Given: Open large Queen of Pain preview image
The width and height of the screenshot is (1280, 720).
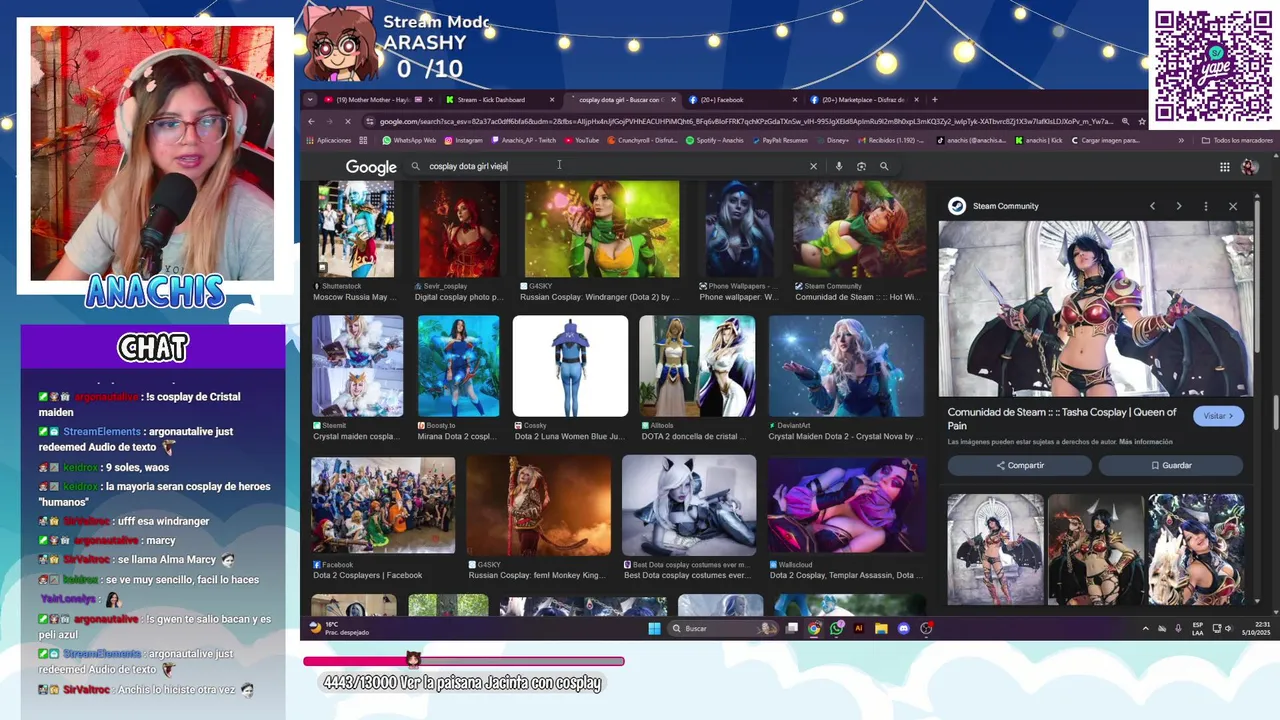Looking at the screenshot, I should click(1095, 309).
